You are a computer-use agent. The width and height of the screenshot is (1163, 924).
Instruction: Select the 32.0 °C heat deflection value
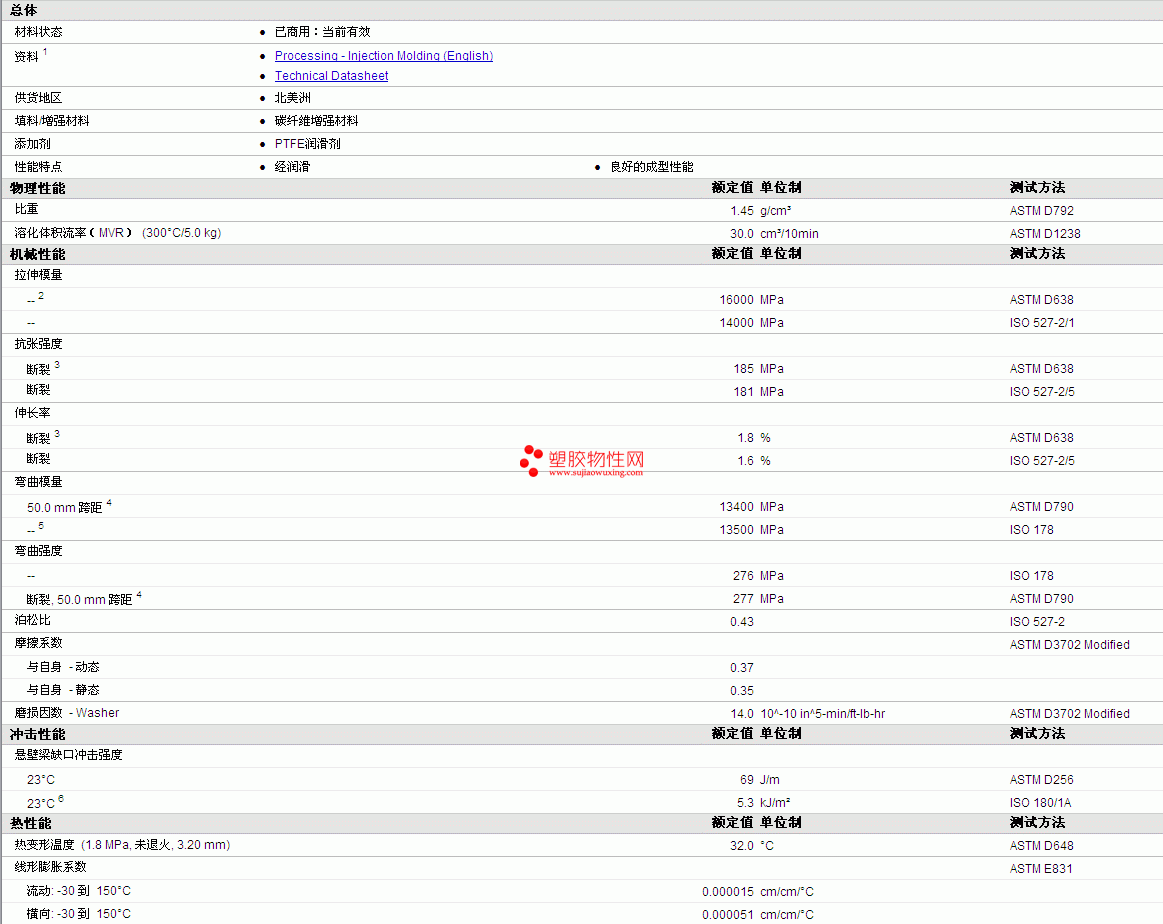[752, 845]
